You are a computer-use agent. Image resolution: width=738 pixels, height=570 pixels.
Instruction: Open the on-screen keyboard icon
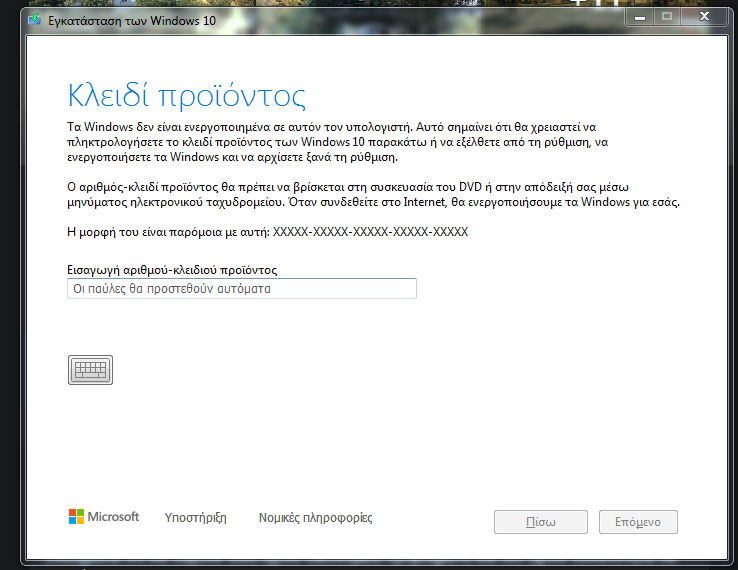tap(90, 370)
